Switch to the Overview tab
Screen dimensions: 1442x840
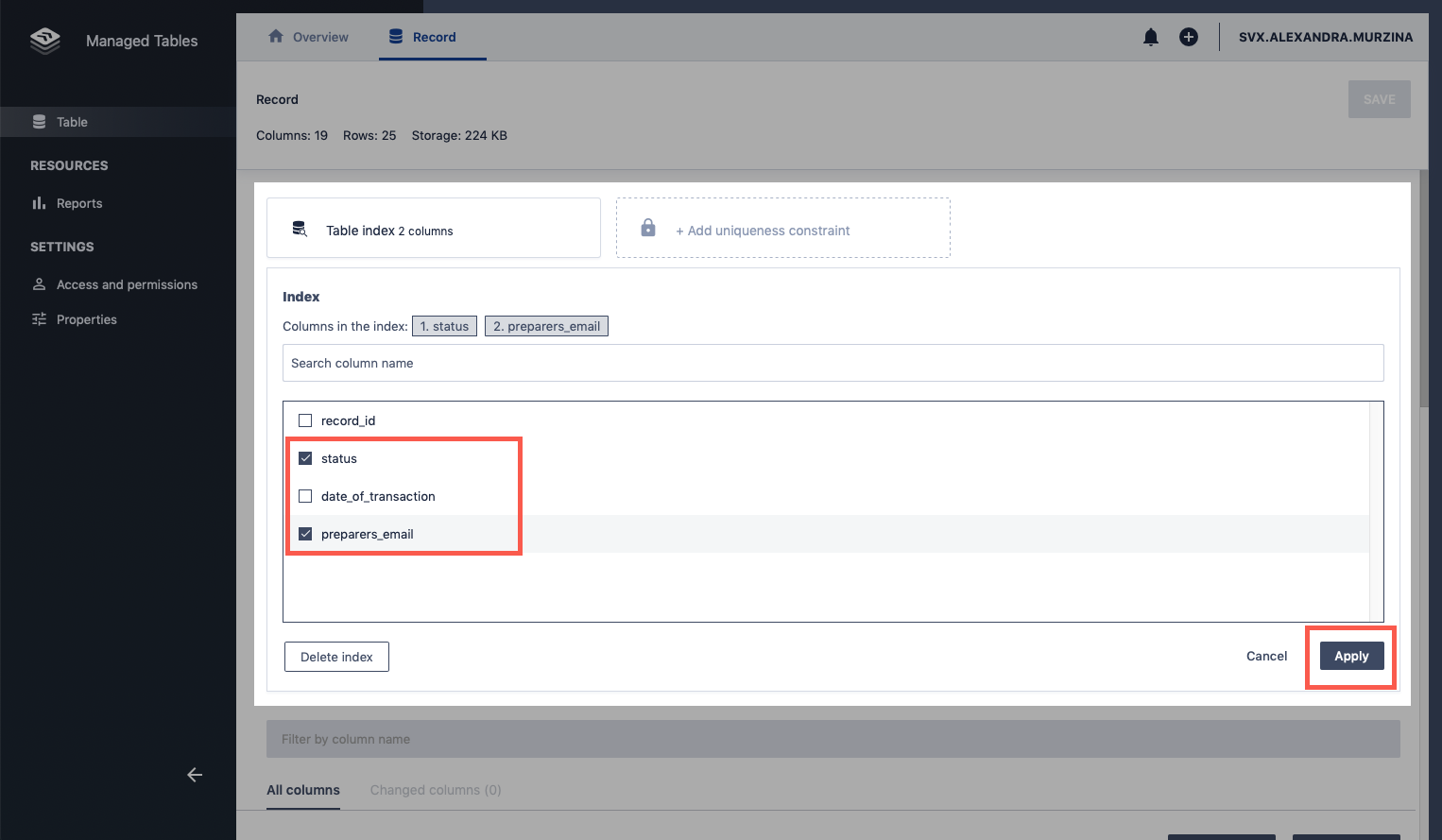(x=309, y=37)
